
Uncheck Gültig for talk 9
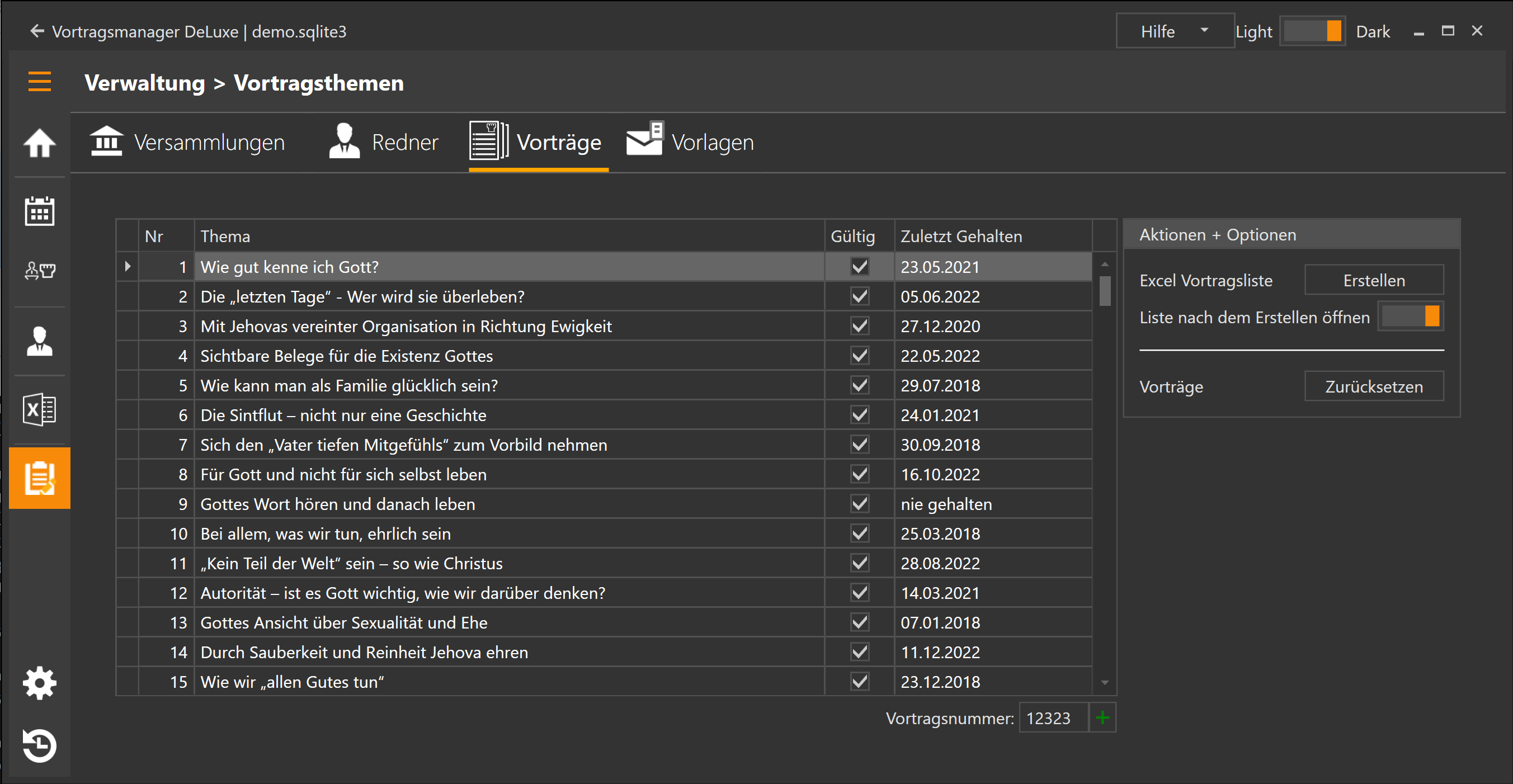click(859, 503)
